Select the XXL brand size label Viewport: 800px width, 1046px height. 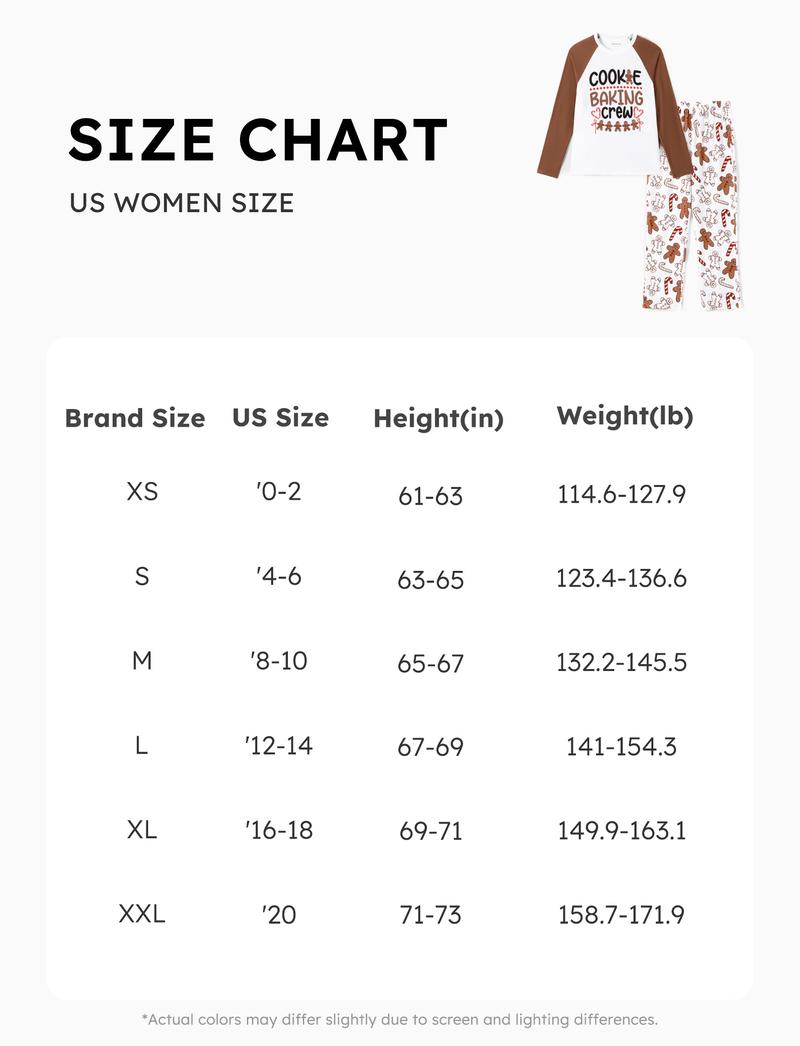142,913
